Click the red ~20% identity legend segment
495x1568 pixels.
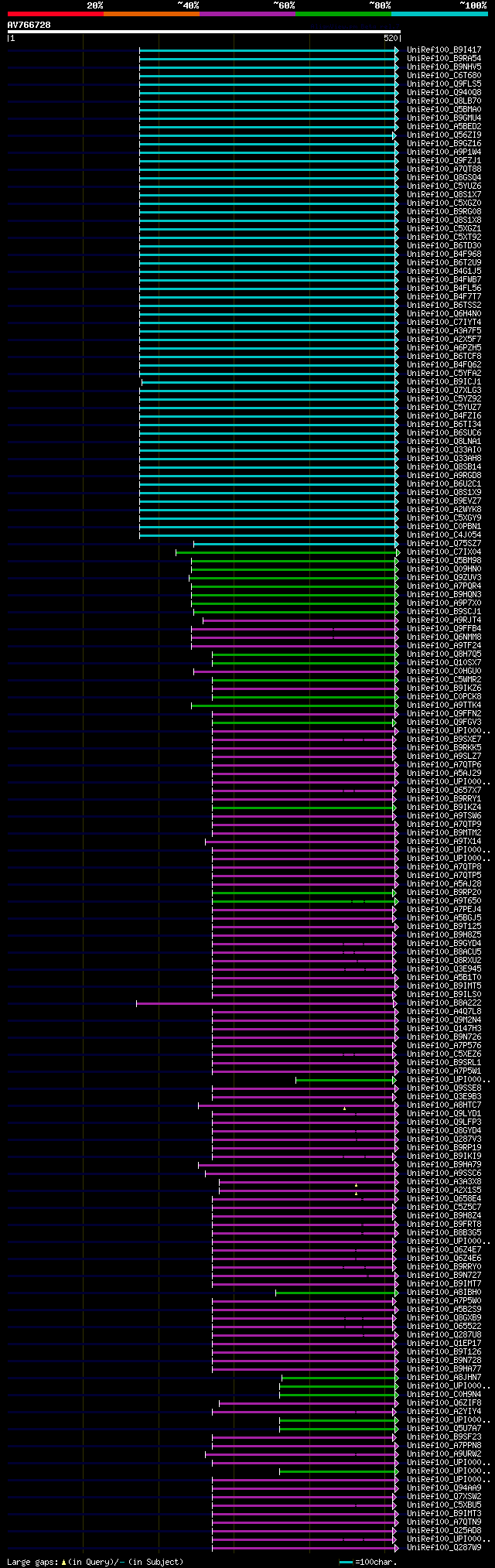(56, 14)
